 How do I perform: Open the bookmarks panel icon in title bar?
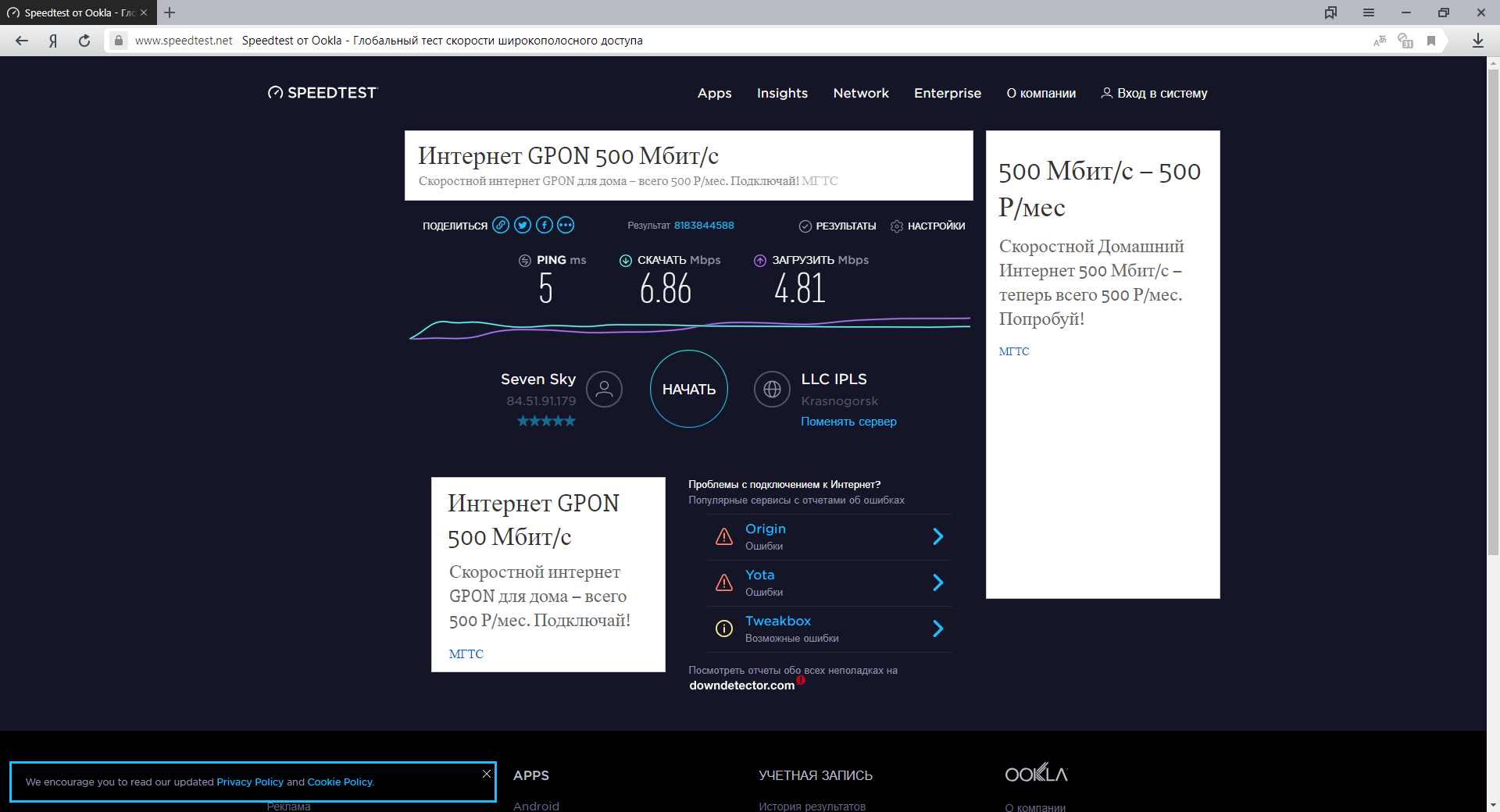(1330, 12)
